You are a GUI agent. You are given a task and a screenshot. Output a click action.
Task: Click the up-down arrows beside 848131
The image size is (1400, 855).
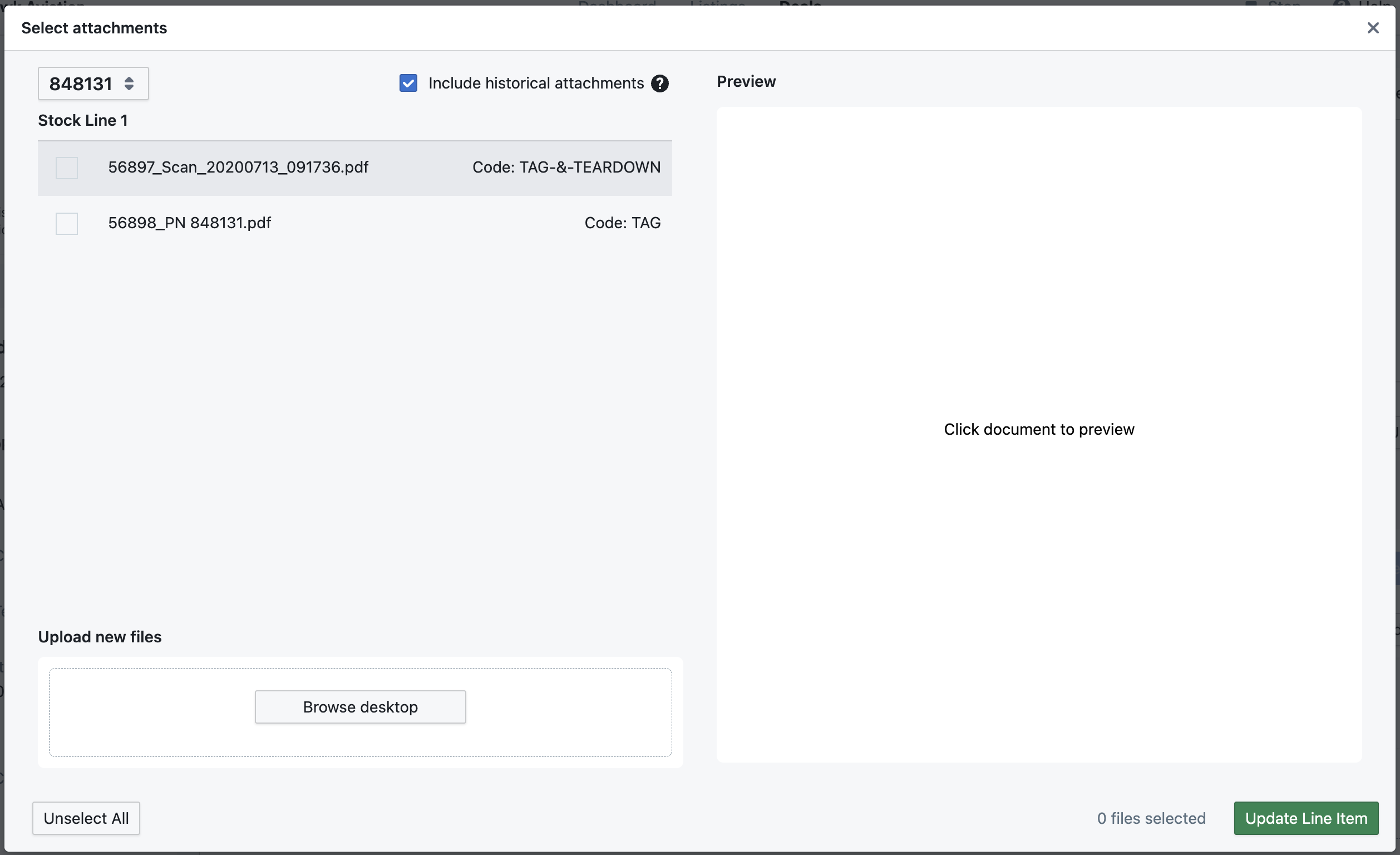pyautogui.click(x=129, y=83)
